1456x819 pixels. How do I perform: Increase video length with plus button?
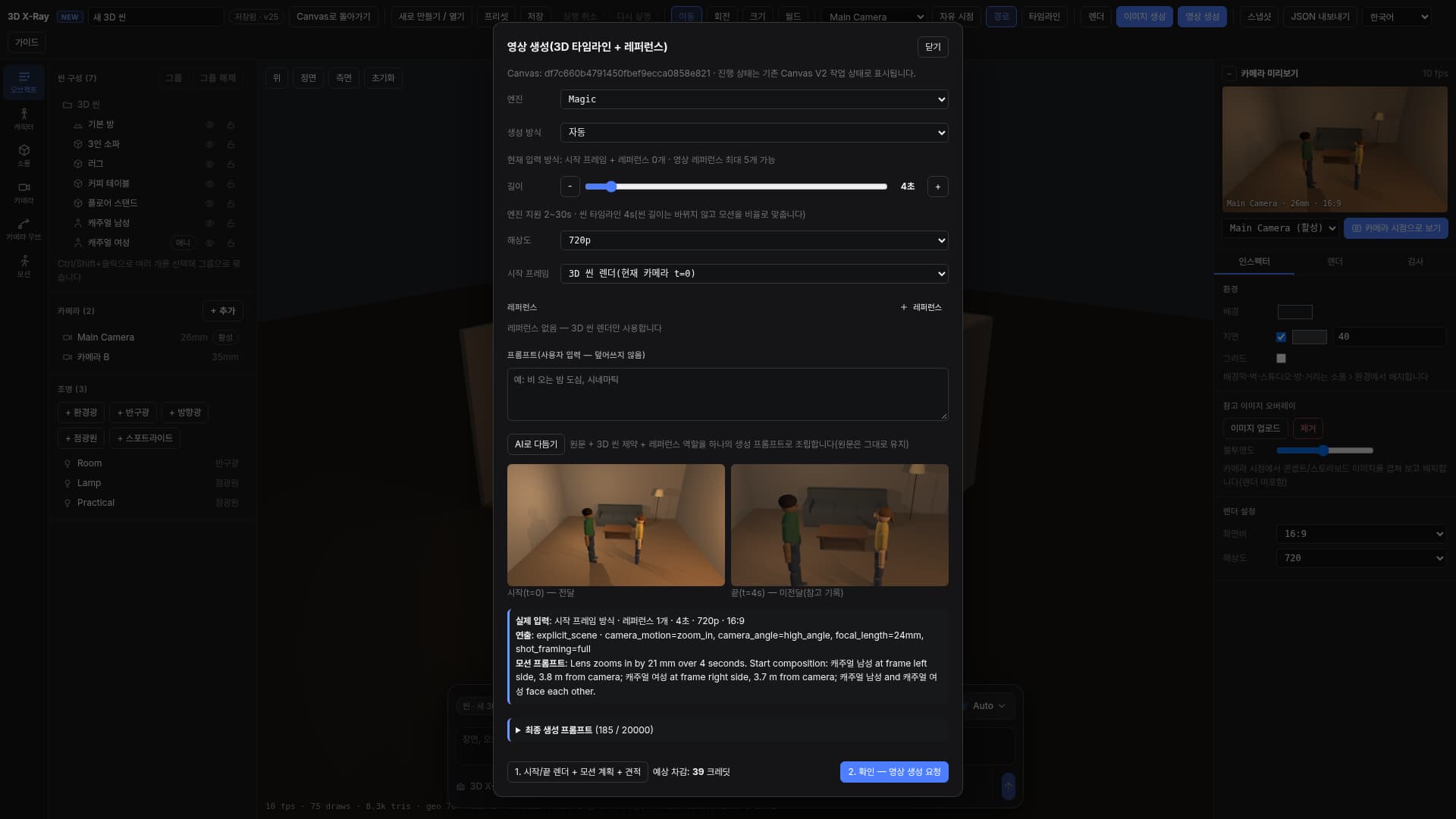pos(937,187)
